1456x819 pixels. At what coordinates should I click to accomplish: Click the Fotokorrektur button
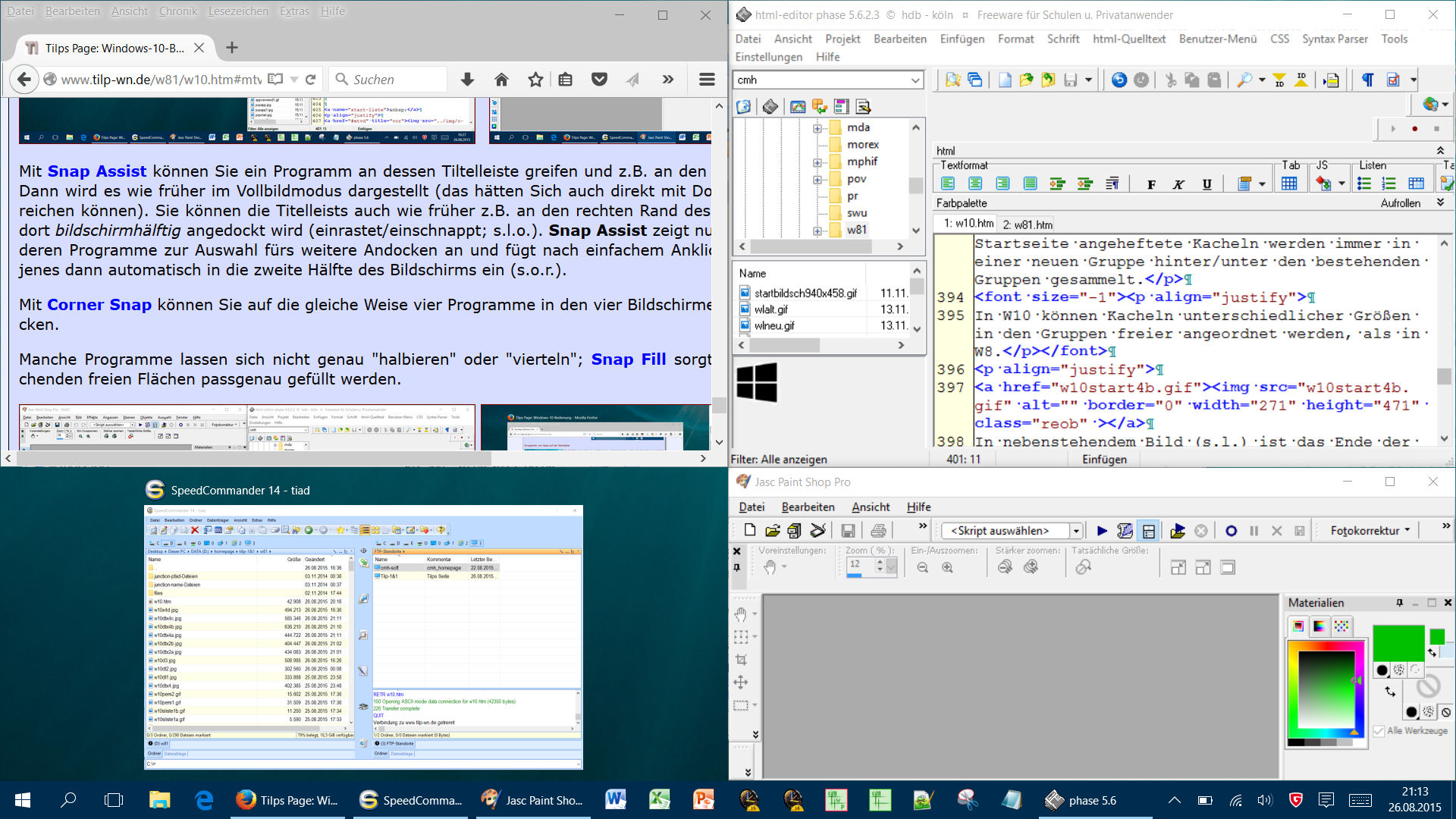[1370, 531]
